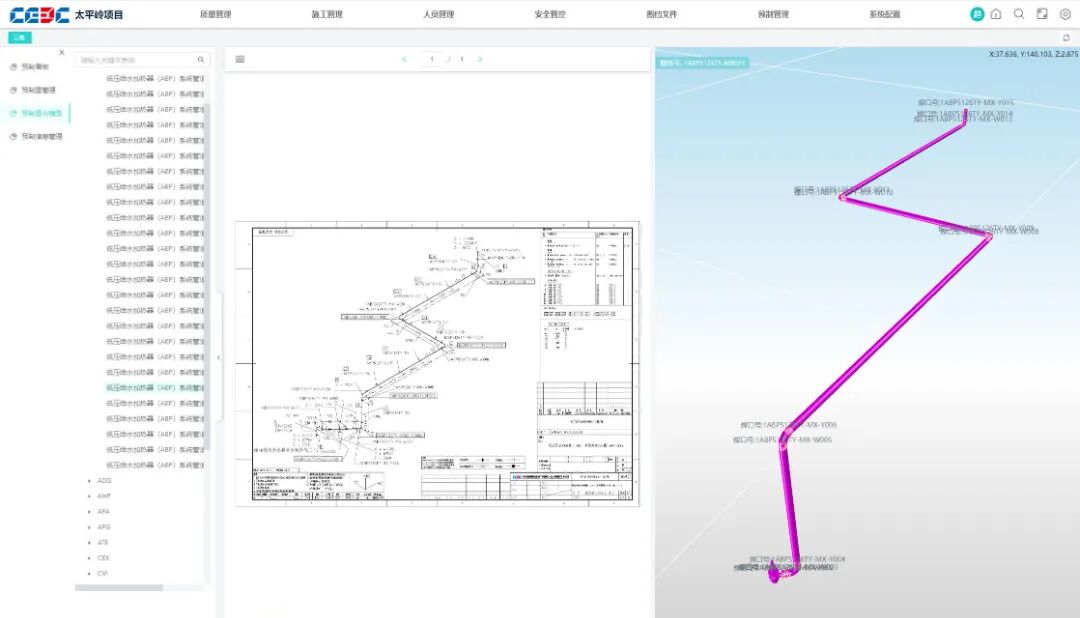Collapse the tree panel using the side handle

(219, 357)
